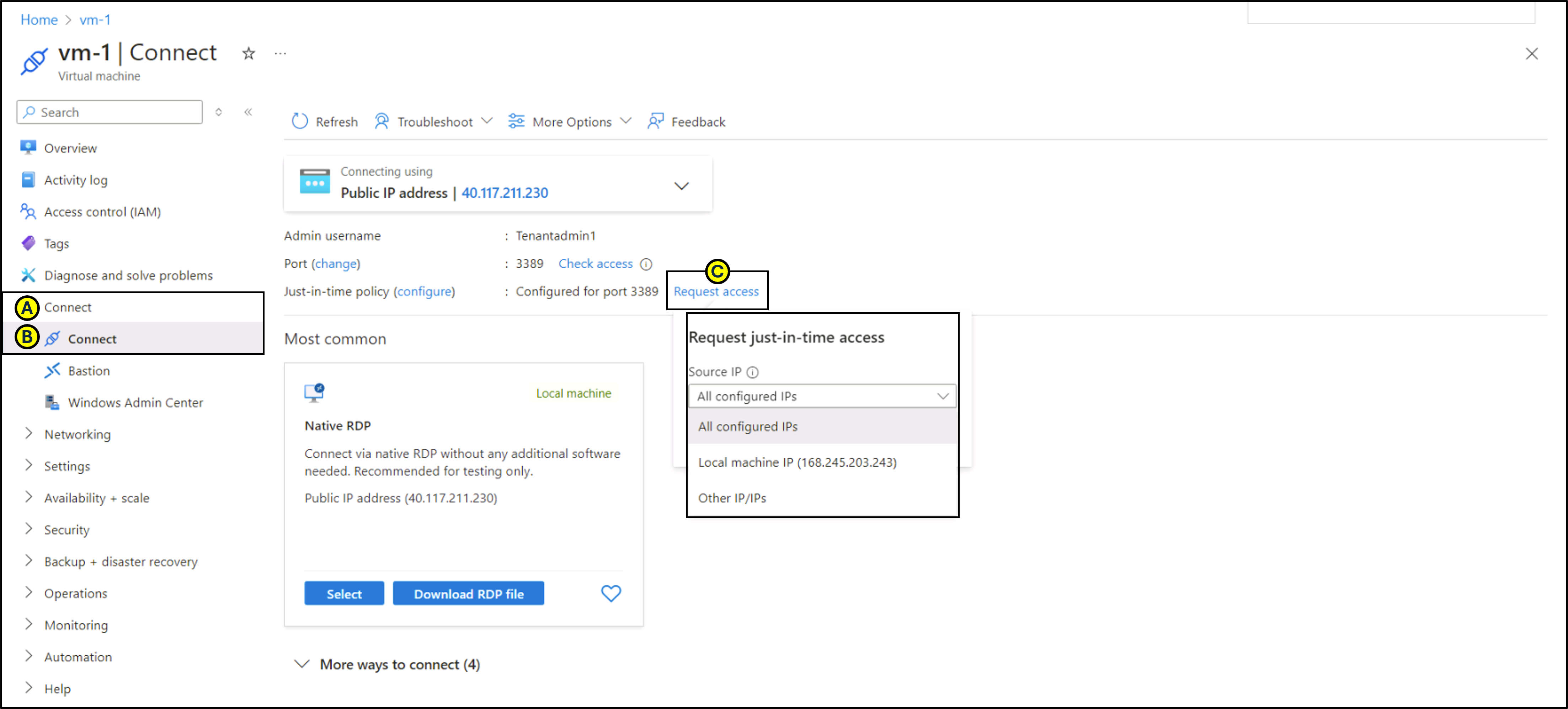This screenshot has height=709, width=1568.
Task: Click the info icon next to Check access
Action: tap(646, 264)
